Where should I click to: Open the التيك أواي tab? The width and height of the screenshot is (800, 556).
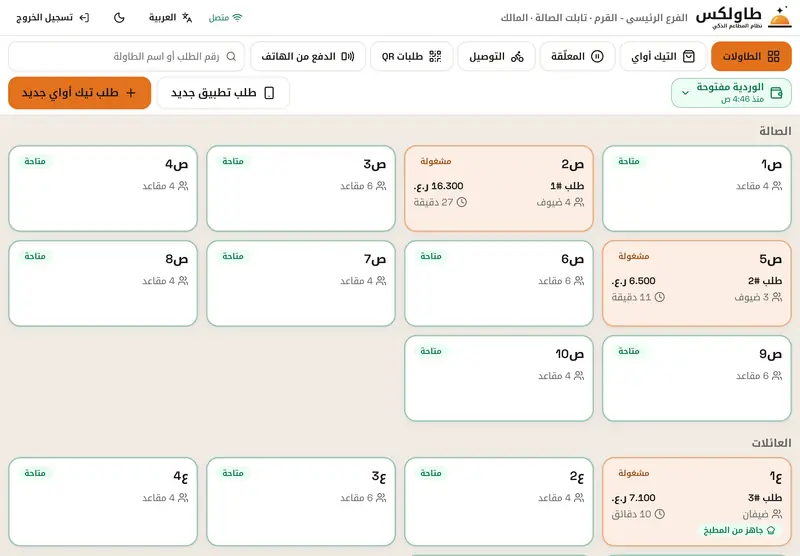pos(663,56)
